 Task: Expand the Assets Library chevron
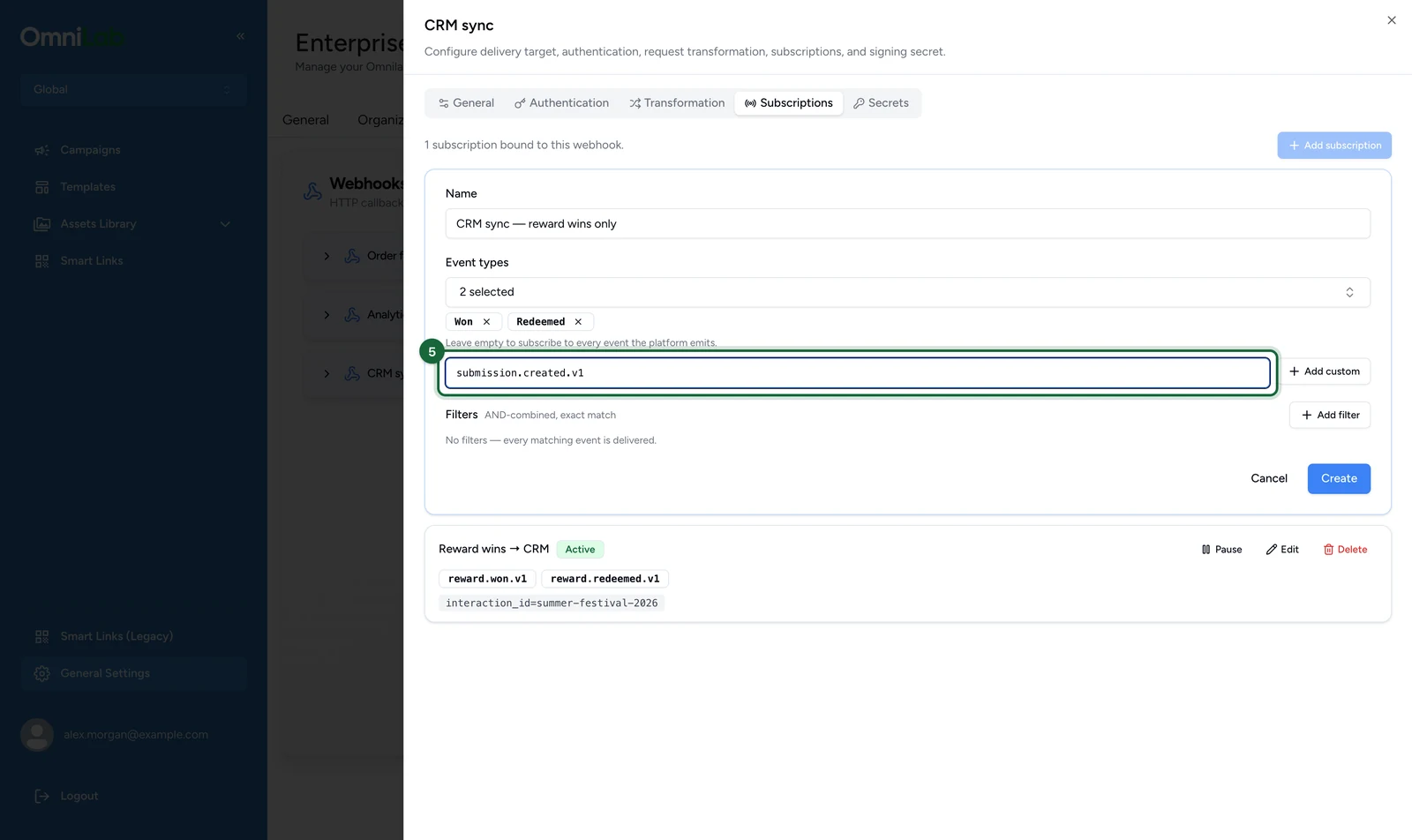225,224
